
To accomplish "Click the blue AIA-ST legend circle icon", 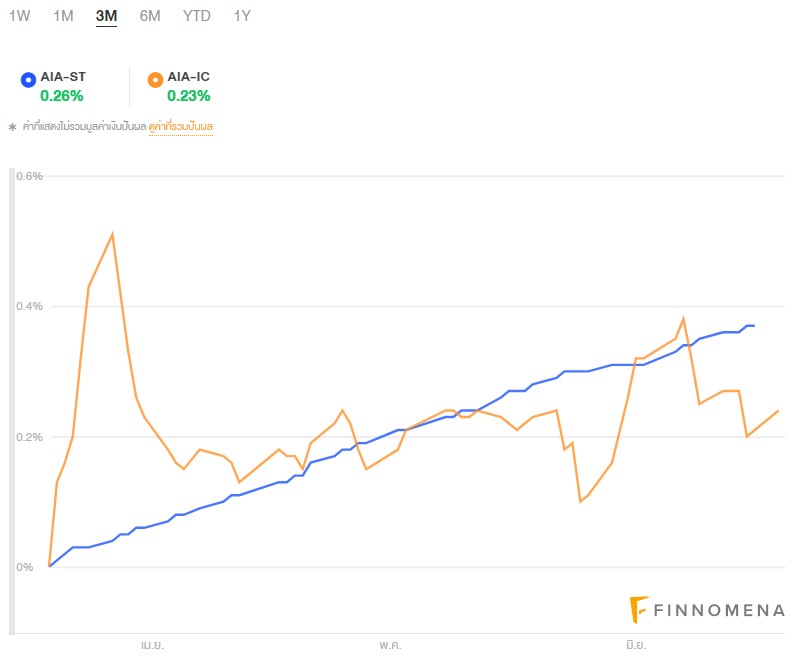I will 28,78.
